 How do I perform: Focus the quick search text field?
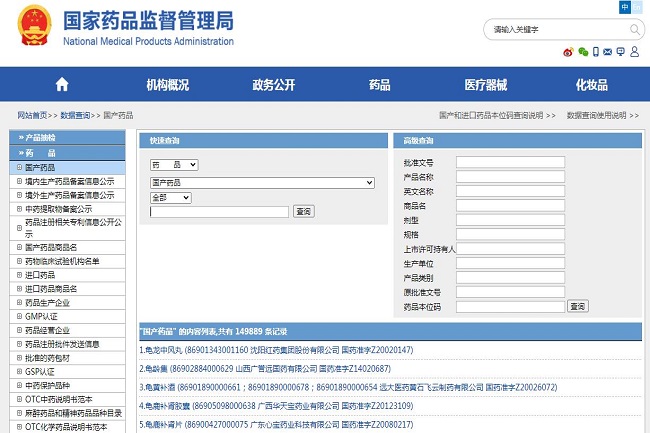pos(219,212)
